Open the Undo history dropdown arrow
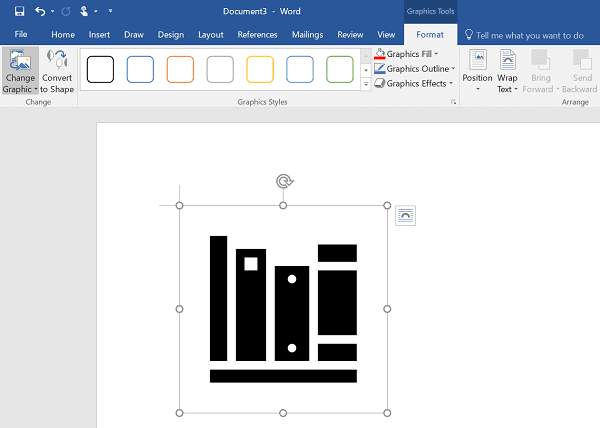This screenshot has width=600, height=428. tap(52, 11)
